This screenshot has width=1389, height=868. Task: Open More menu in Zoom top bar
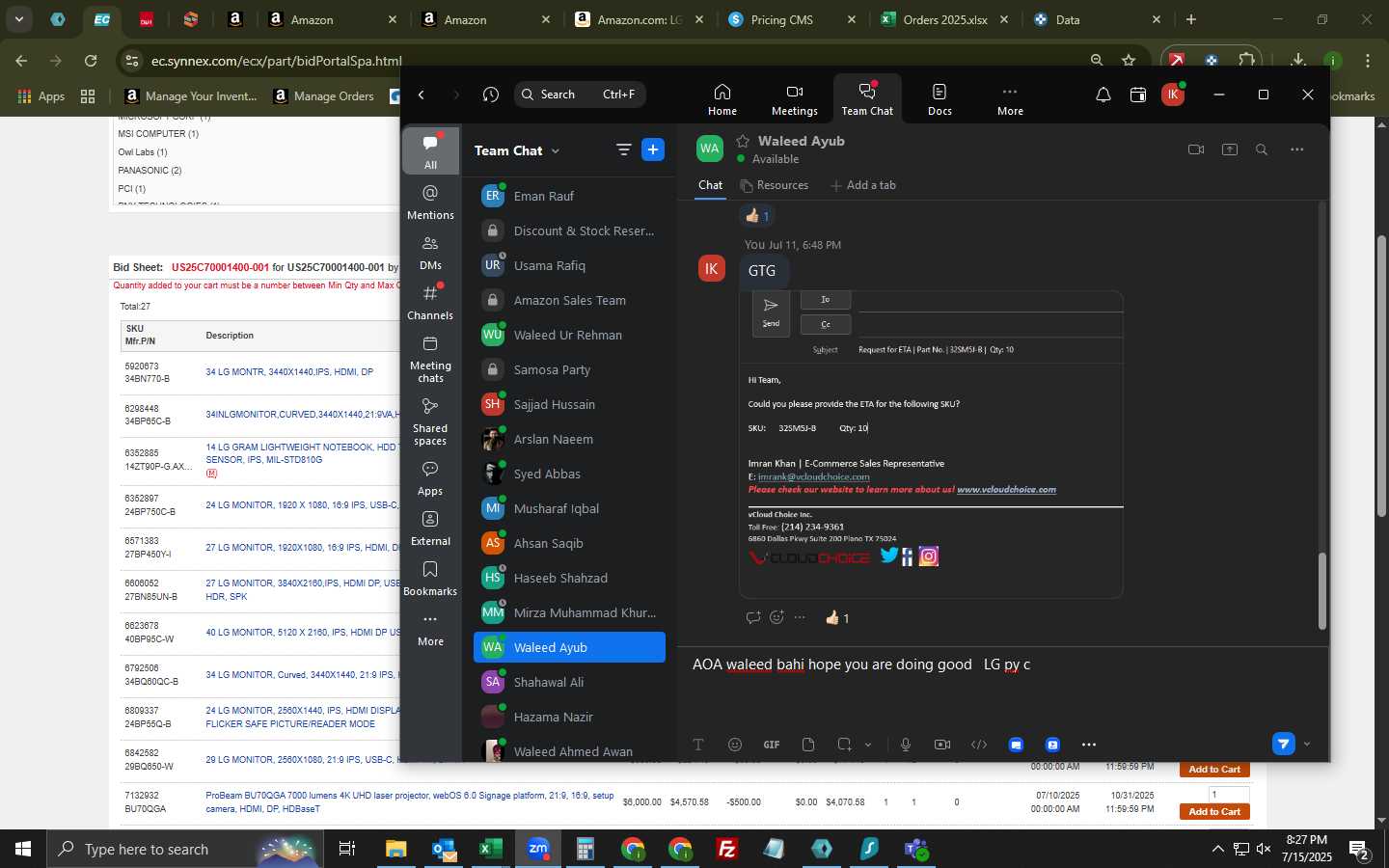(x=1010, y=99)
